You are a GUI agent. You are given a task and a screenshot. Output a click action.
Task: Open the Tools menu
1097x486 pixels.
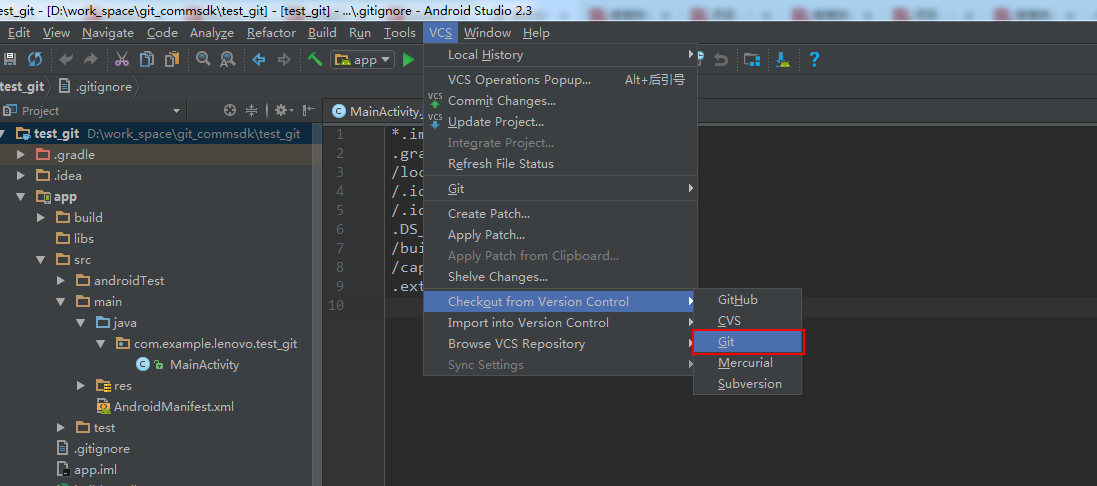coord(399,33)
